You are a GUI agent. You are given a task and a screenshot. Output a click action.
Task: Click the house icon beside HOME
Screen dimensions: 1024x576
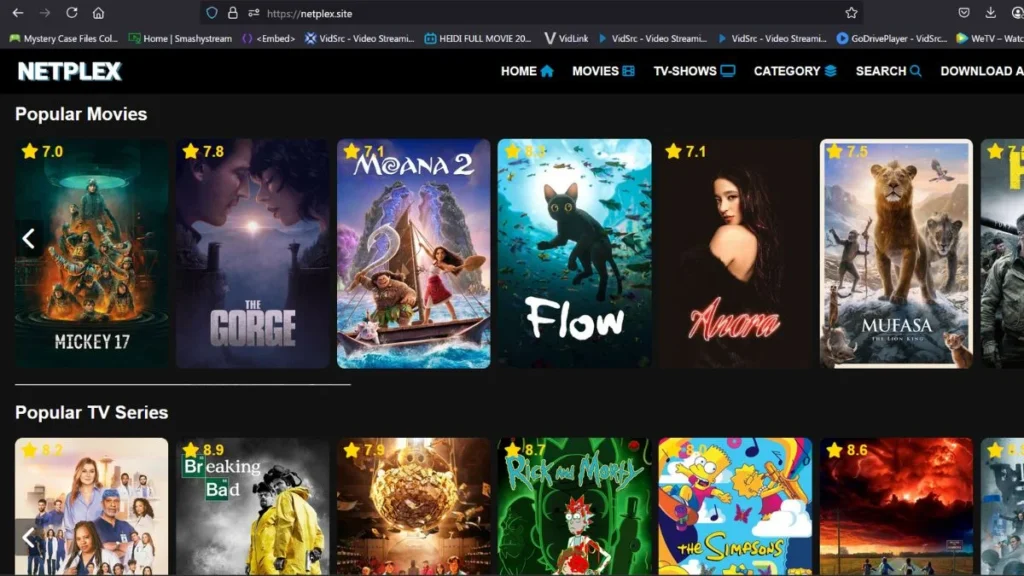(545, 71)
